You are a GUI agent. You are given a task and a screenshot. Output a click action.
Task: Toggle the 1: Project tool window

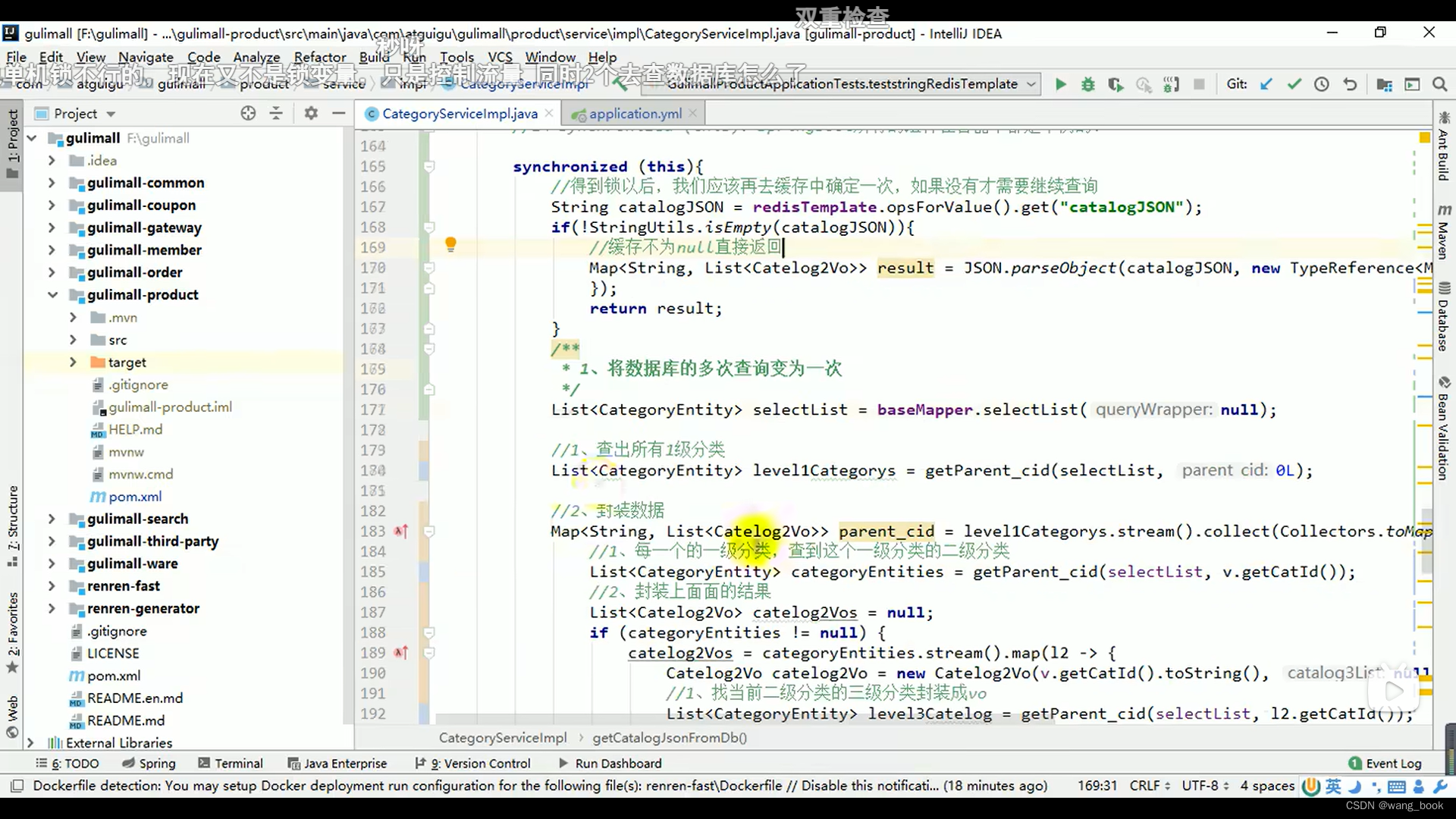12,144
